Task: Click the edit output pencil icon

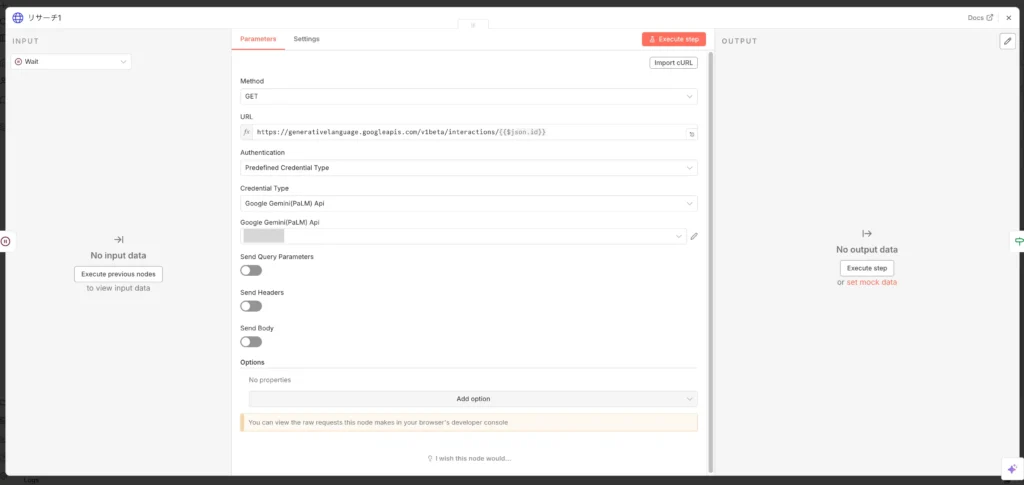Action: (x=1007, y=41)
